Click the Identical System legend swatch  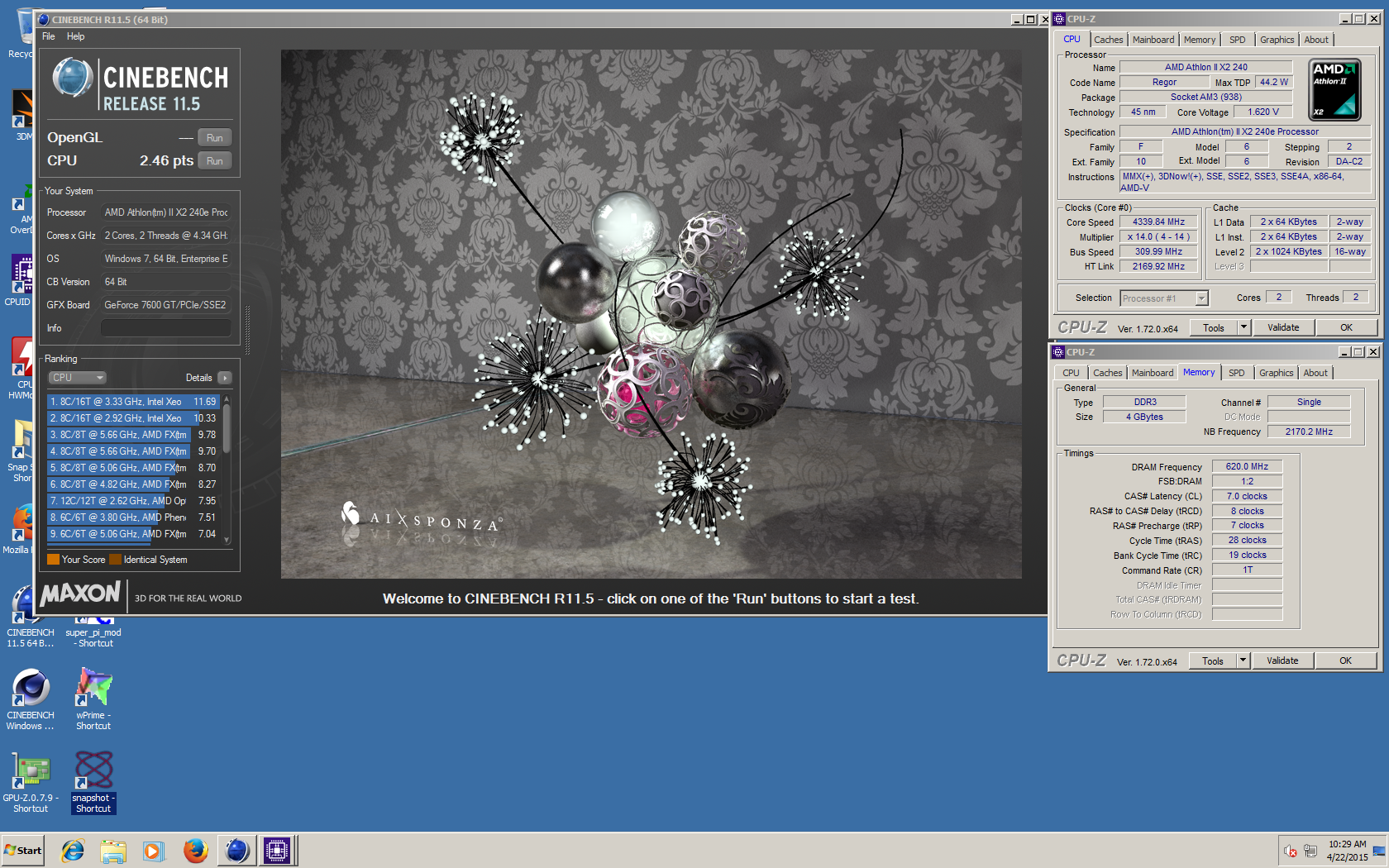pos(115,560)
